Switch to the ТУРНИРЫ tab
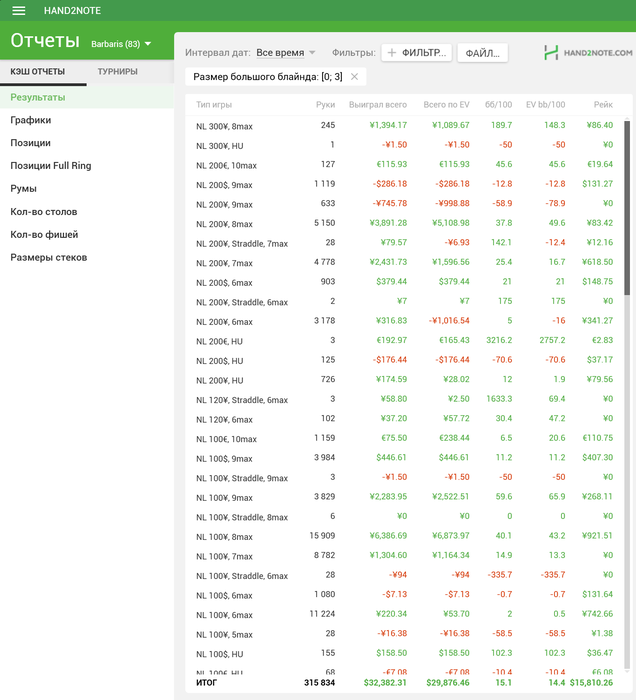Screen dimensions: 636x700 pos(117,71)
